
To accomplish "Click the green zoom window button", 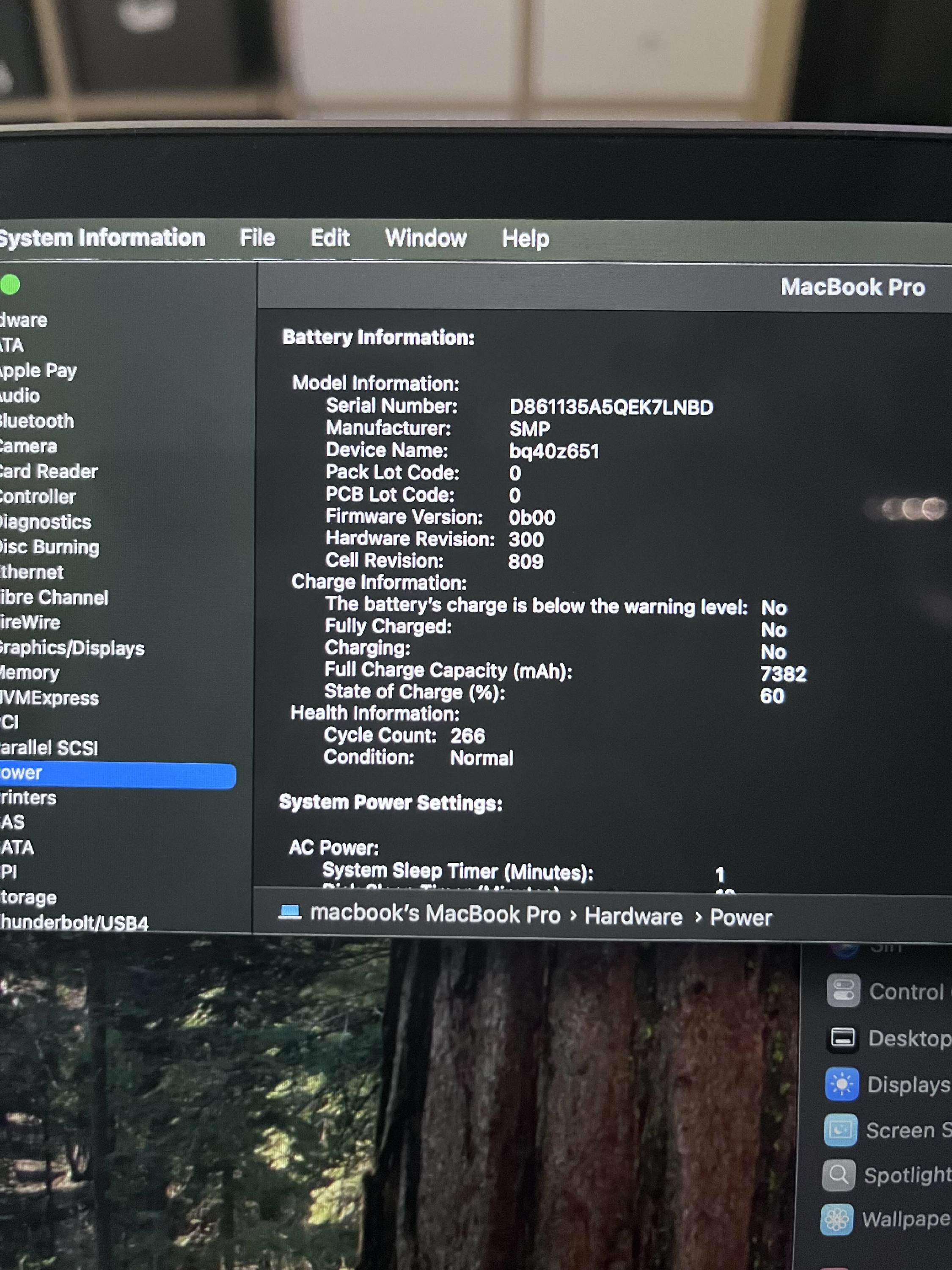I will tap(10, 284).
